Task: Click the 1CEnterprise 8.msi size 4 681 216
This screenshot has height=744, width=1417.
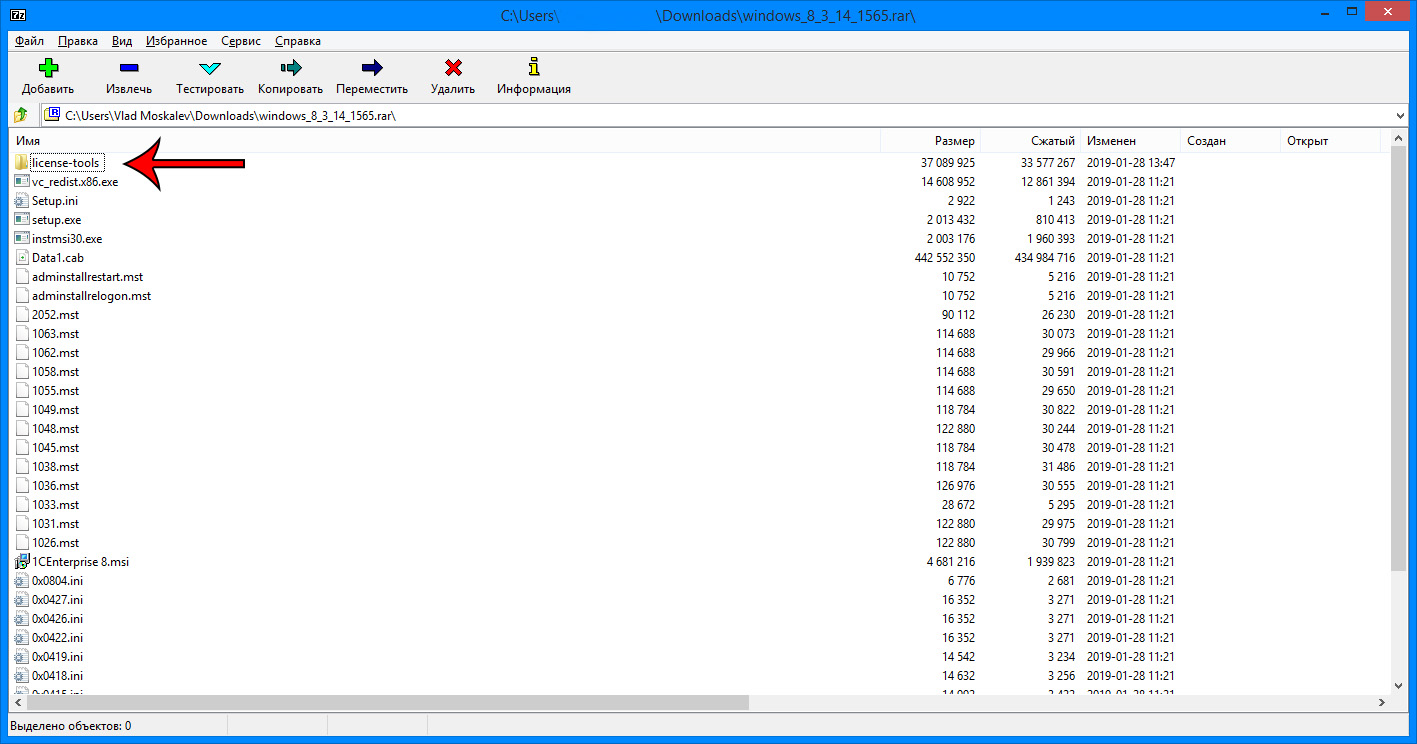Action: pyautogui.click(x=951, y=561)
